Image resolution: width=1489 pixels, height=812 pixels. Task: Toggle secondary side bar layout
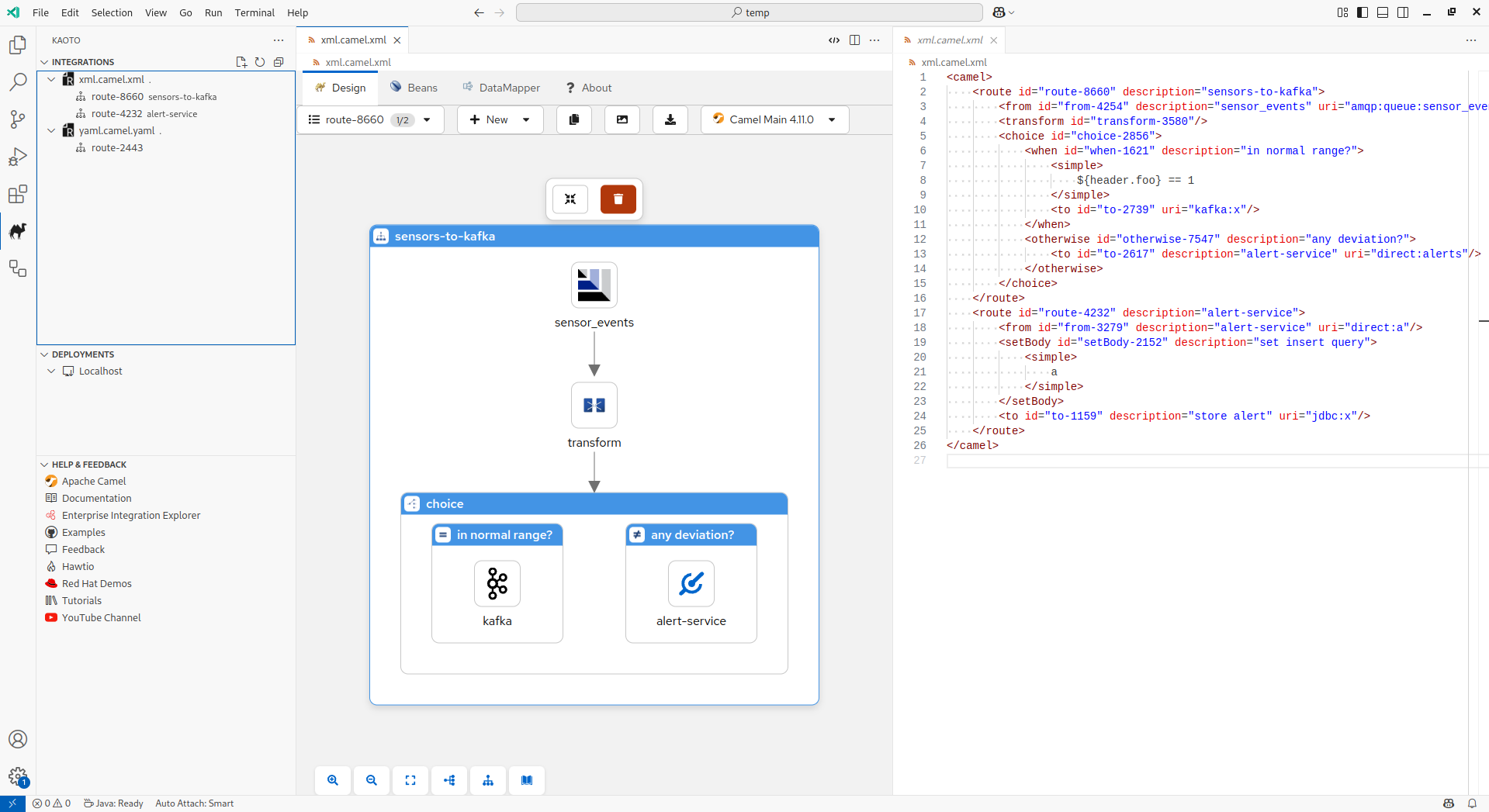pos(1403,12)
